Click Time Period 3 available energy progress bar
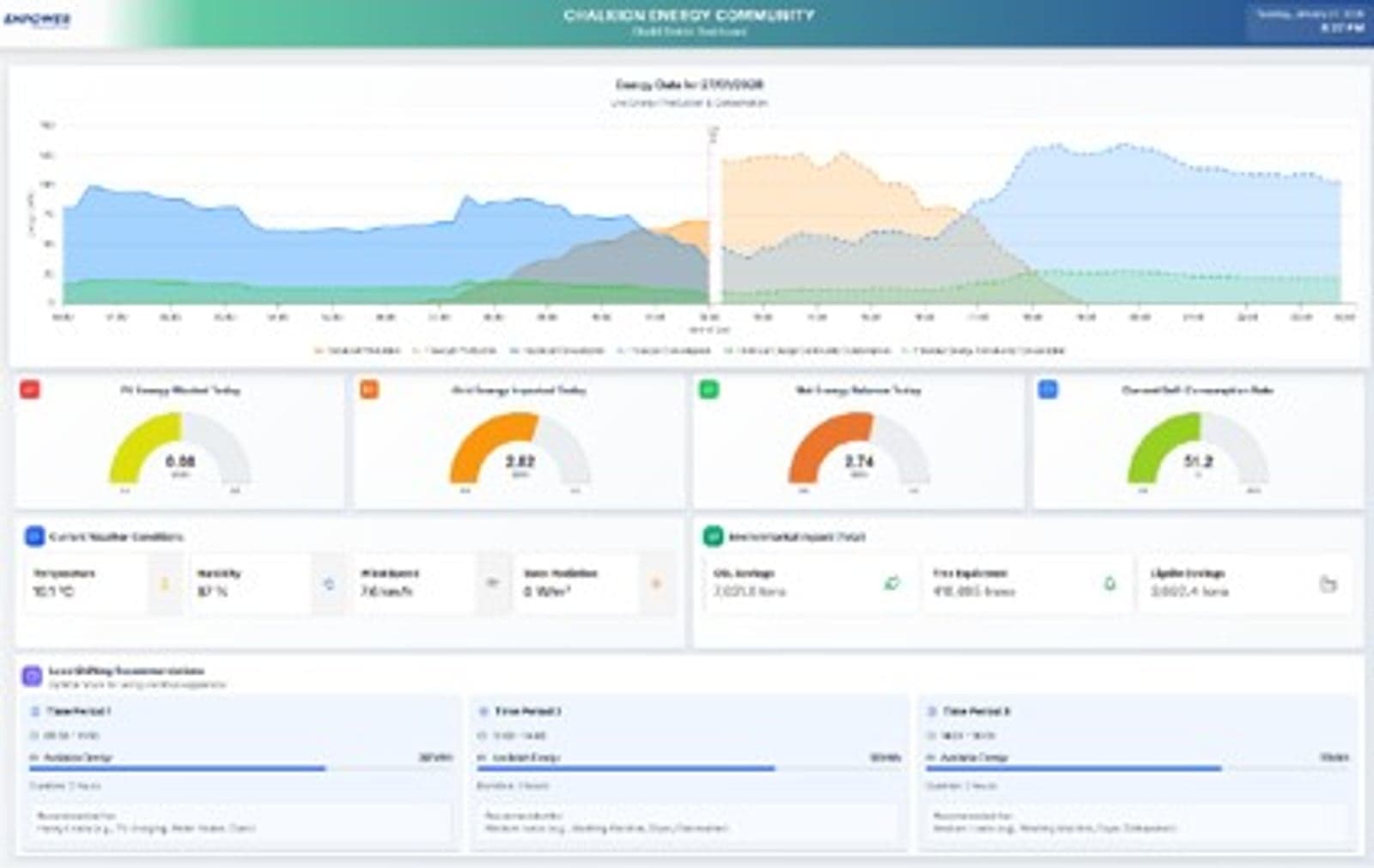 1137,768
